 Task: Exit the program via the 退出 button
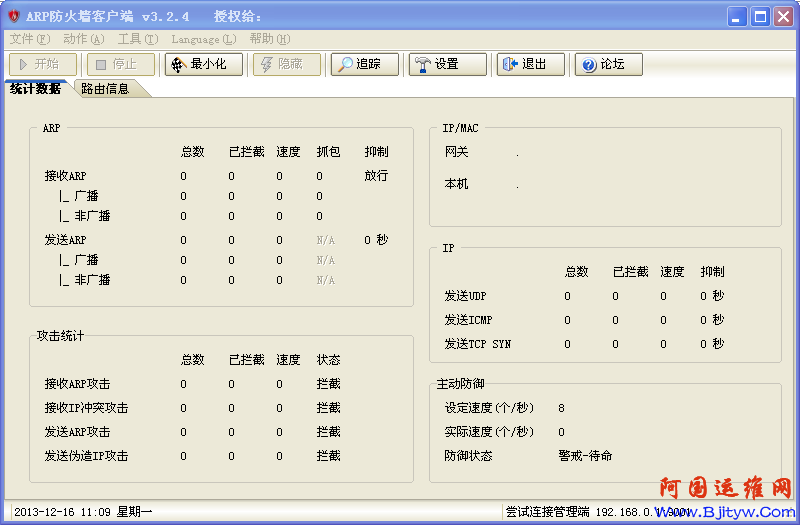[530, 64]
